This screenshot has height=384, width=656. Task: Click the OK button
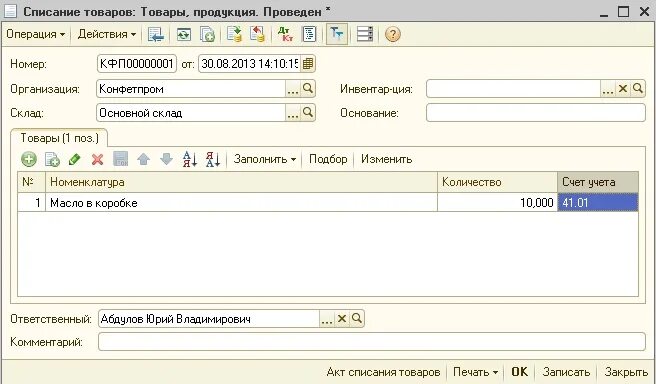tap(520, 372)
